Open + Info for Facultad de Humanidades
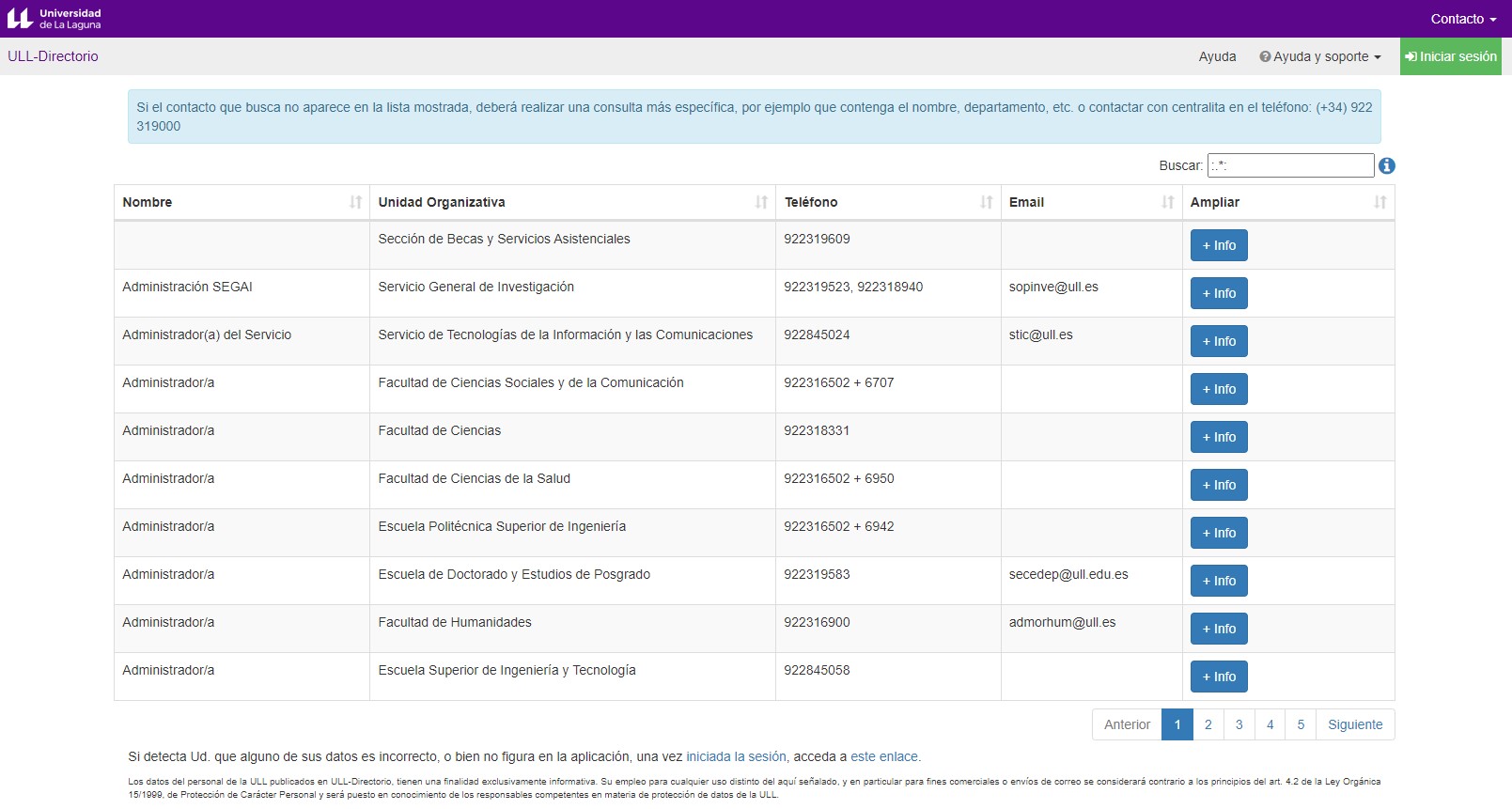The width and height of the screenshot is (1512, 809). point(1219,629)
